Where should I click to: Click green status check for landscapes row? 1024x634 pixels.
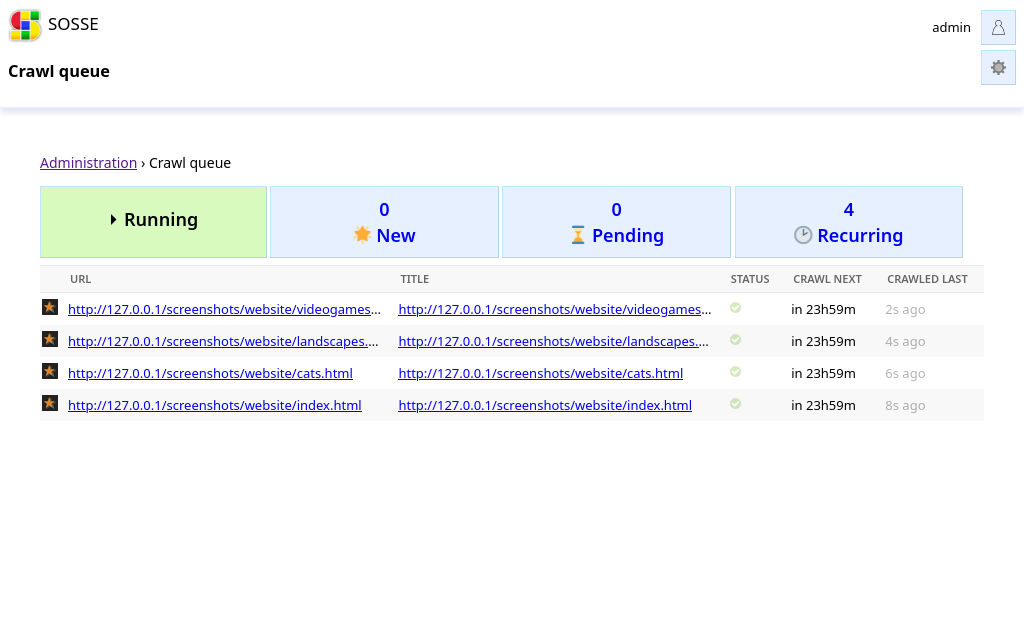[735, 340]
